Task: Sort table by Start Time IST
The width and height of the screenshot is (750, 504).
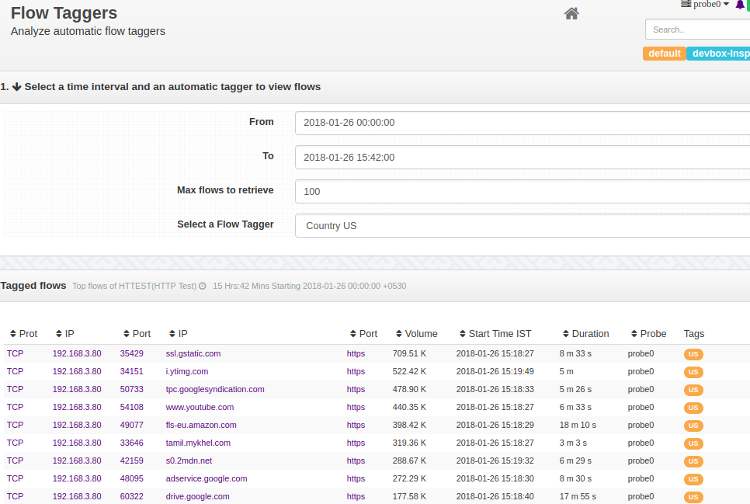Action: (496, 334)
